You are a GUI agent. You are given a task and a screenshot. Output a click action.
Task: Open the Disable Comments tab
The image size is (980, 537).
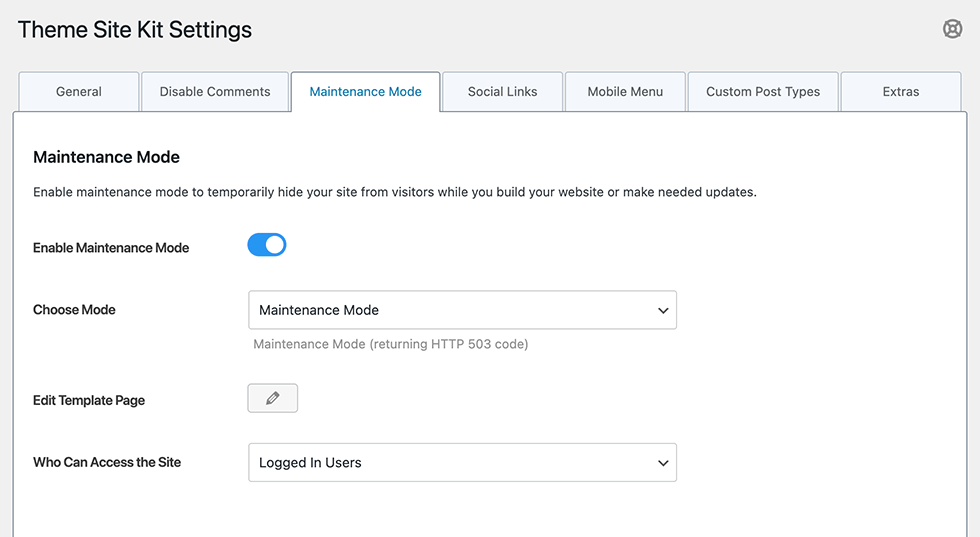tap(215, 92)
